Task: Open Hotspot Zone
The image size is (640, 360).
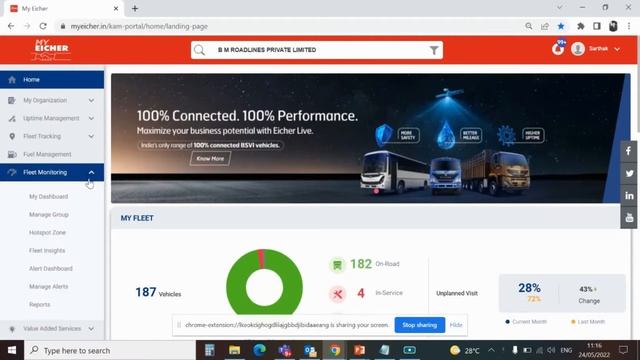Action: point(47,233)
